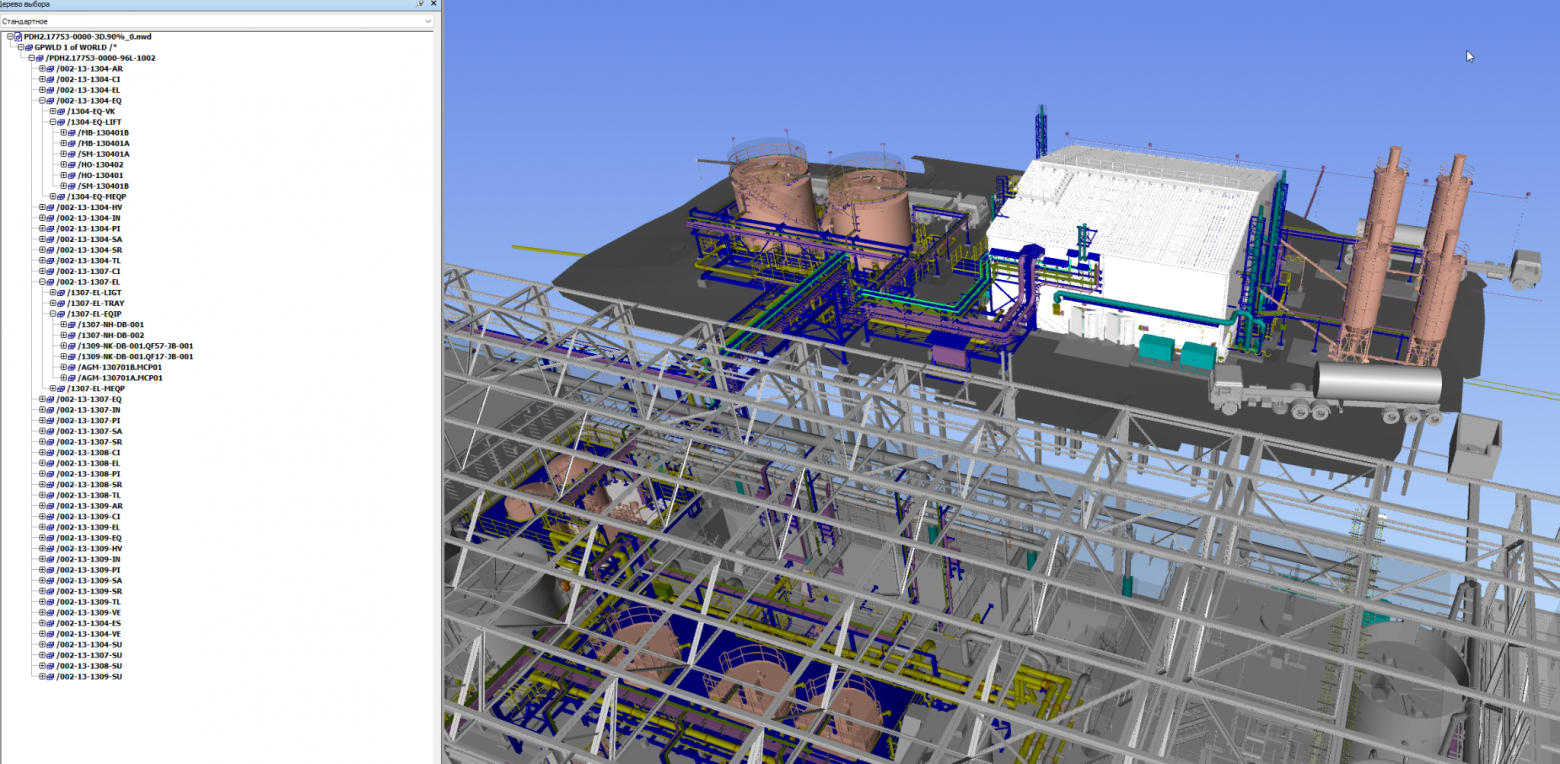Click the PDH2.17753-0000-3D.90%_0.nwd file icon
Screen dimensions: 1560x764
(x=18, y=37)
